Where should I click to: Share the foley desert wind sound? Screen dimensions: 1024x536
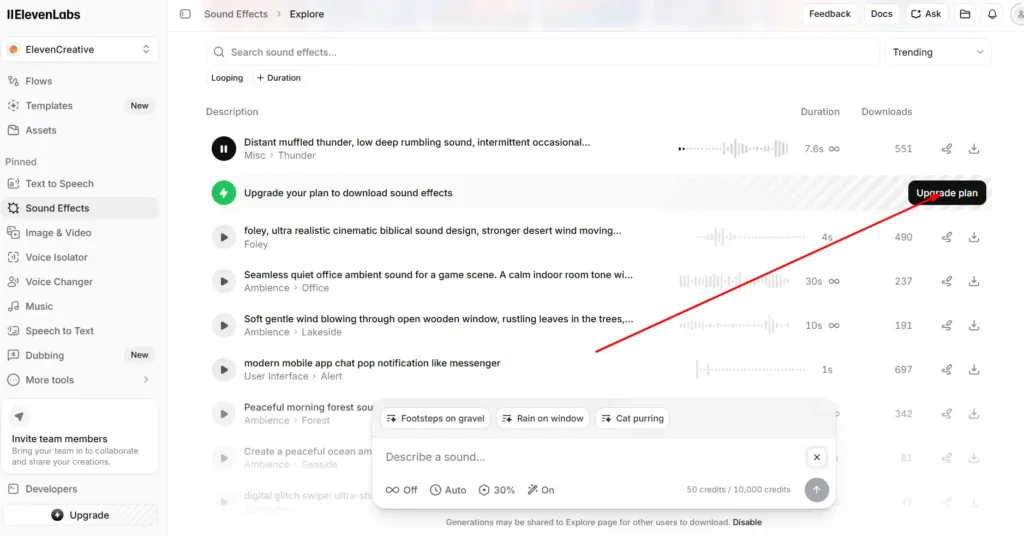tap(946, 237)
